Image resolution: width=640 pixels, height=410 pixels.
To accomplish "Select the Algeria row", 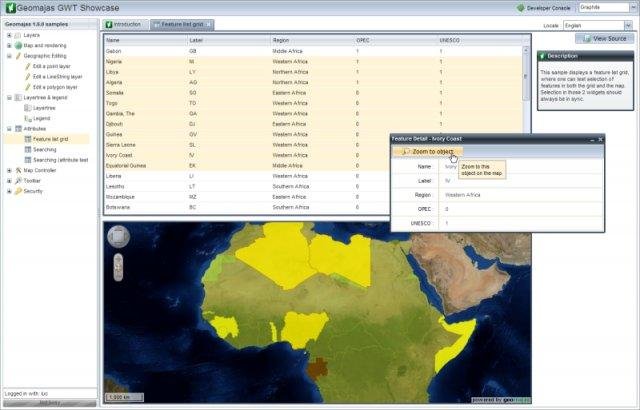I will (x=313, y=82).
